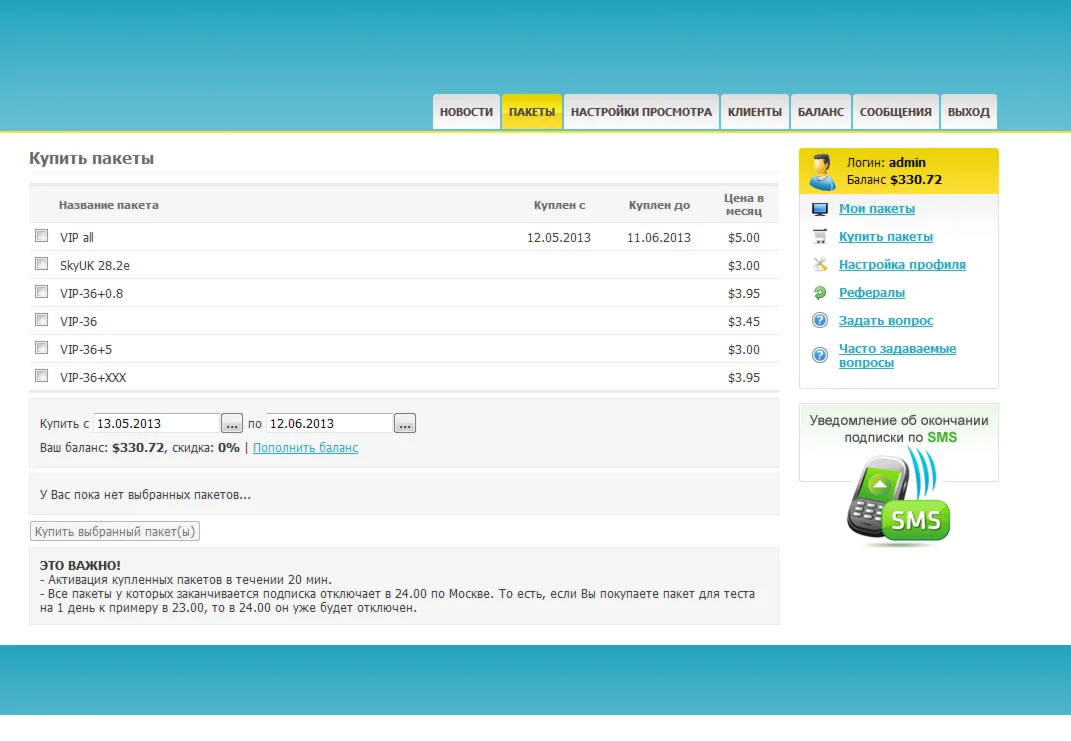This screenshot has height=741, width=1071.
Task: Click the monitor icon beside Мои пакеты
Action: pyautogui.click(x=820, y=209)
